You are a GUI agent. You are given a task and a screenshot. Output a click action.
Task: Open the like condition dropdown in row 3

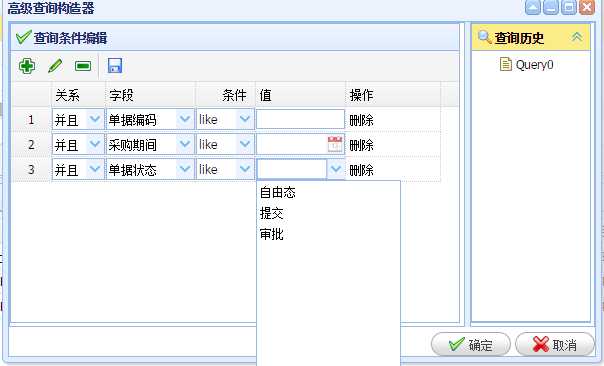click(x=245, y=169)
